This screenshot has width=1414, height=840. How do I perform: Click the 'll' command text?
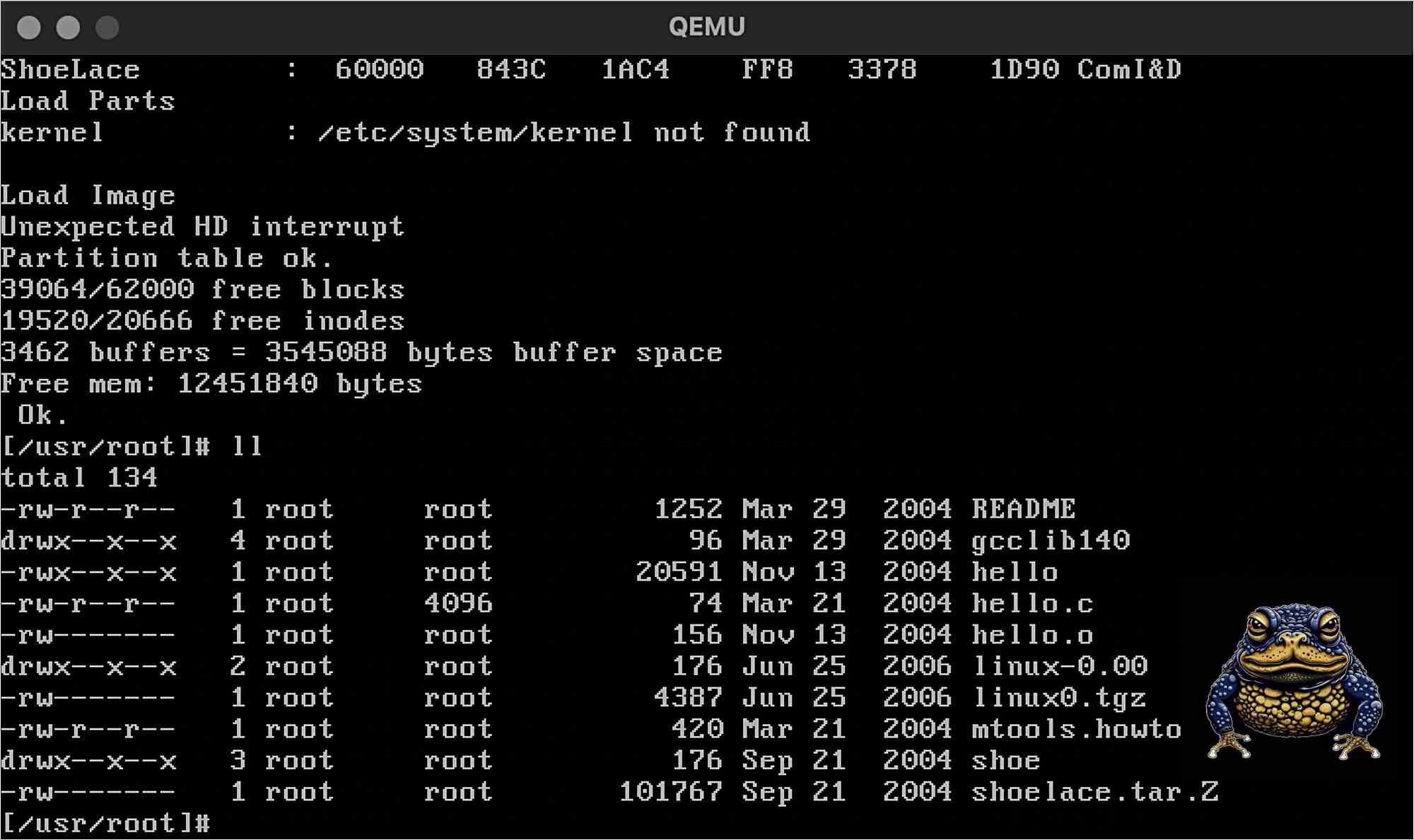point(247,446)
